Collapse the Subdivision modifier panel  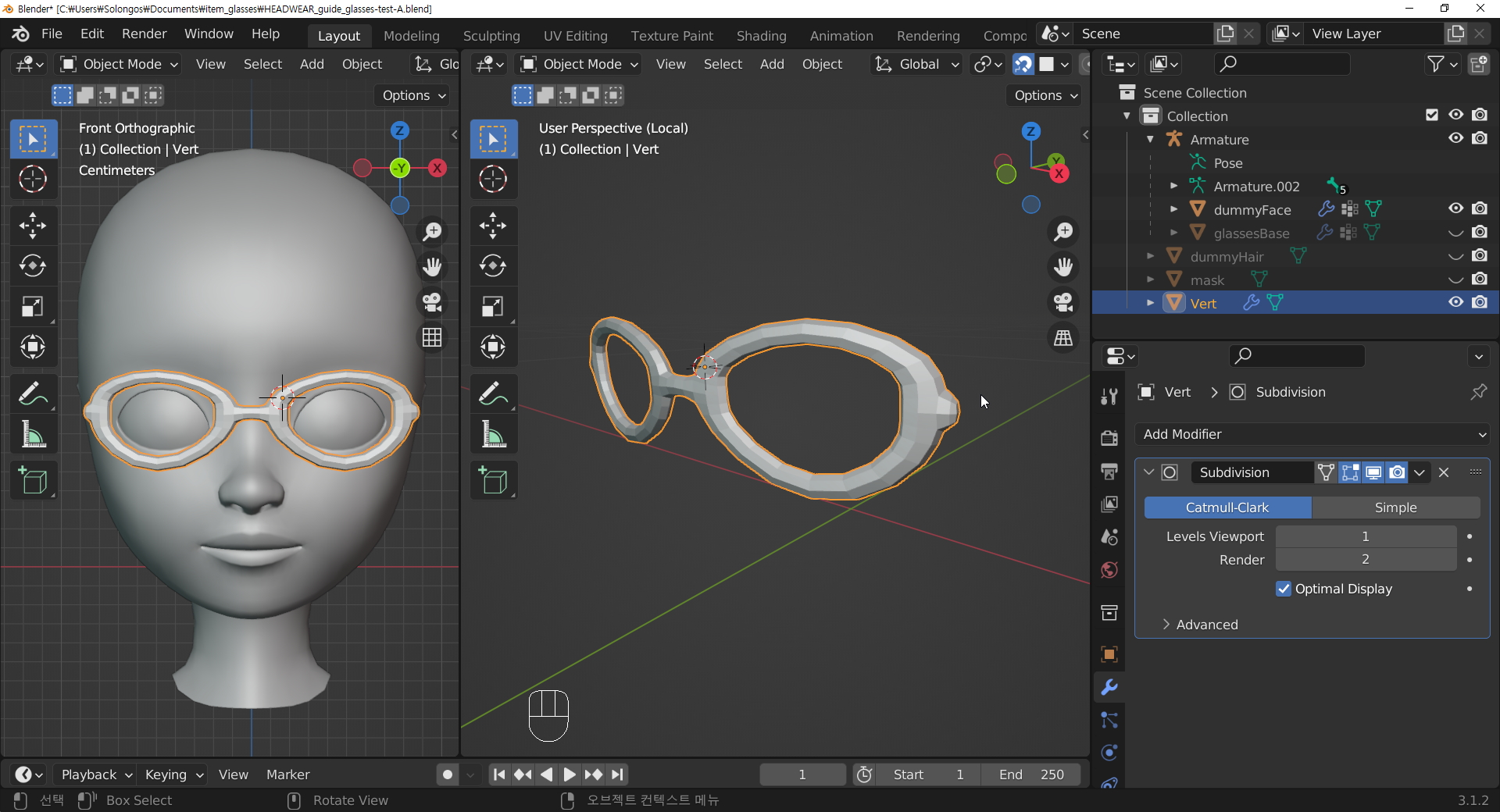[x=1148, y=472]
